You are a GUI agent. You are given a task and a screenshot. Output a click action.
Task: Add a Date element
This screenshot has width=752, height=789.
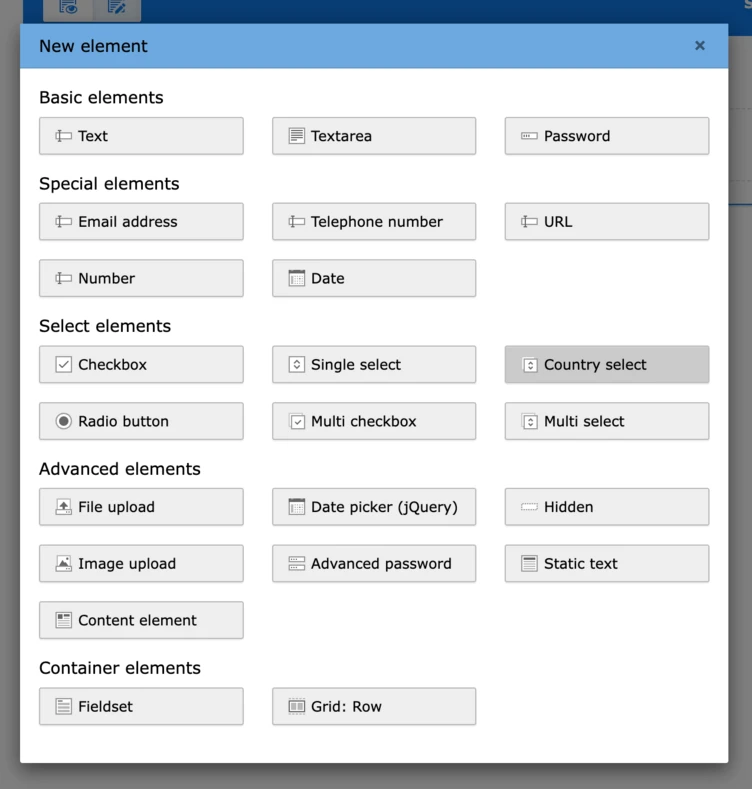coord(374,278)
